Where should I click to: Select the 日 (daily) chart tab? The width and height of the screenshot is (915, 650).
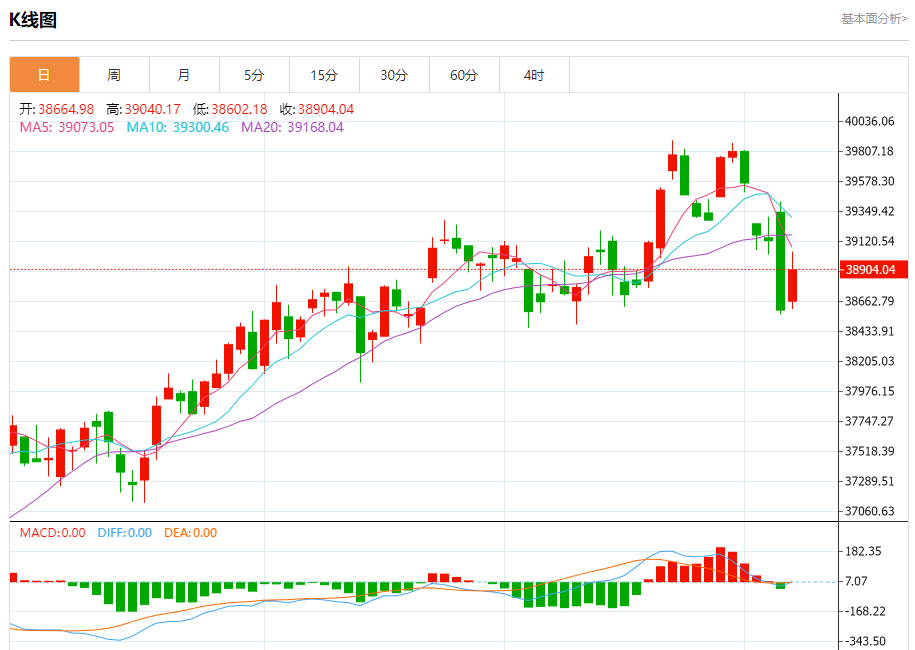click(x=44, y=75)
